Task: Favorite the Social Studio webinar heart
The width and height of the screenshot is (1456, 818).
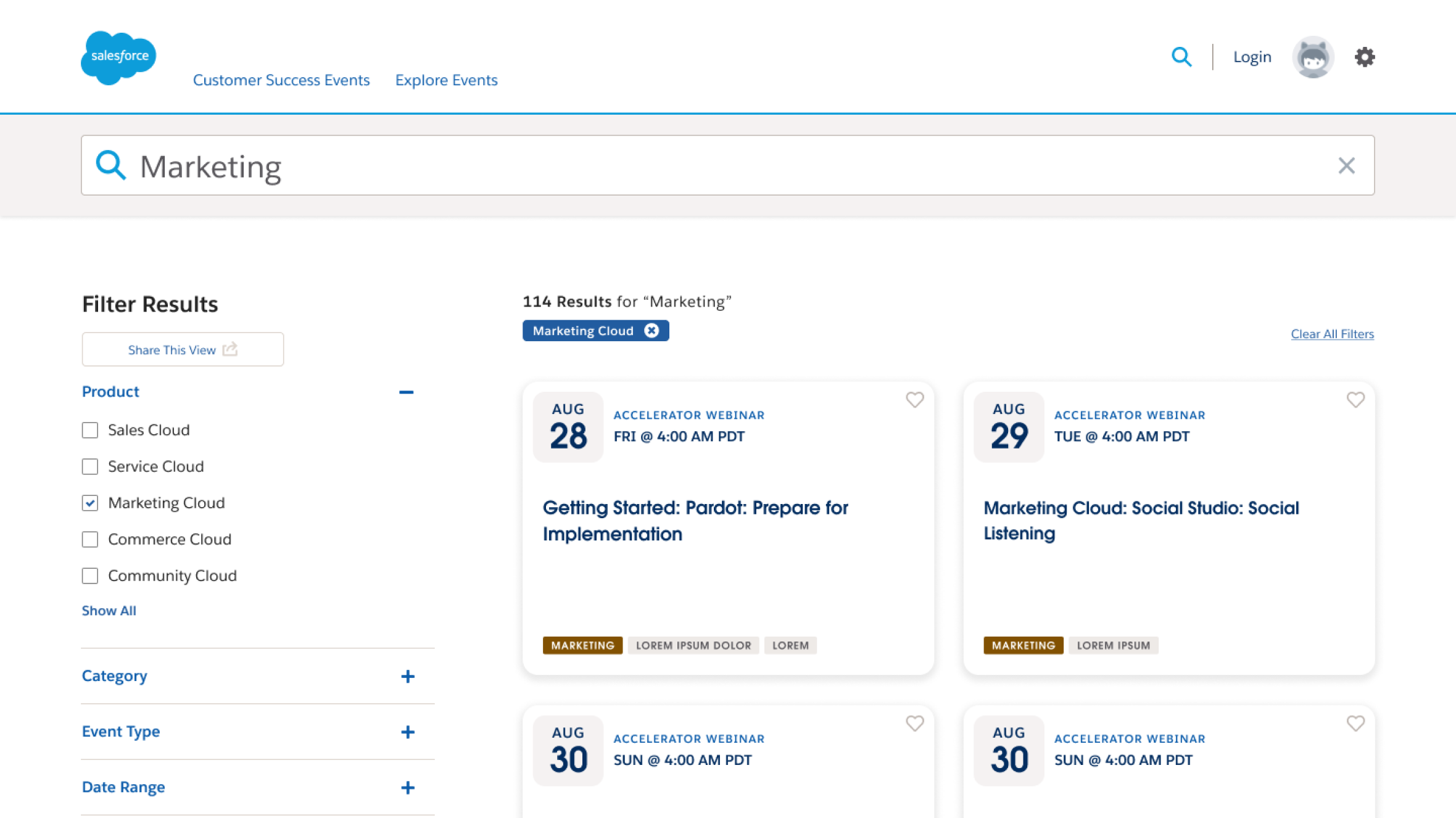Action: tap(1355, 400)
